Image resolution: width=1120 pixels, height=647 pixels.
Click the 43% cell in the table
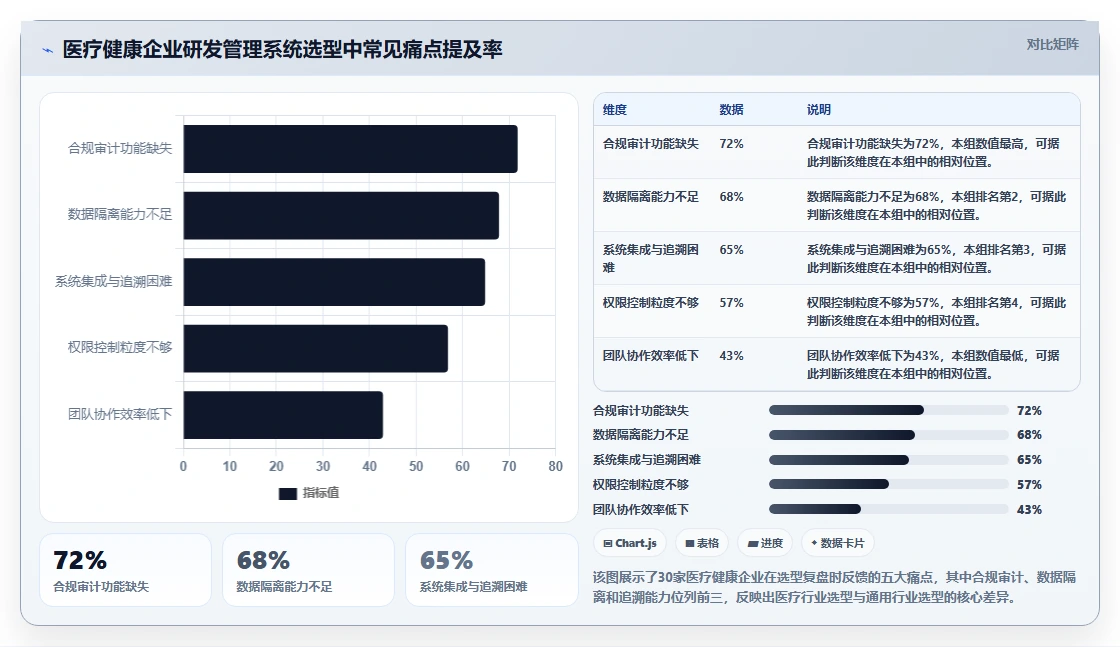(x=731, y=356)
